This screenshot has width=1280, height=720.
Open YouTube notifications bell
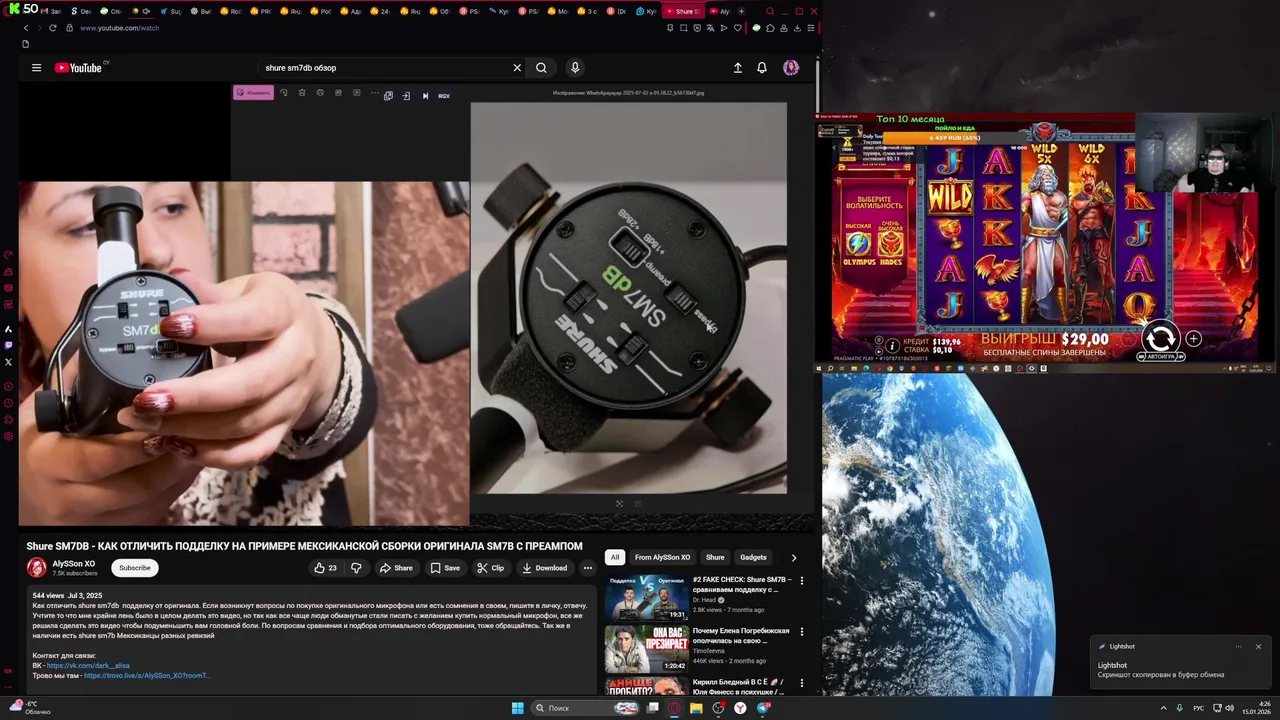(x=762, y=68)
